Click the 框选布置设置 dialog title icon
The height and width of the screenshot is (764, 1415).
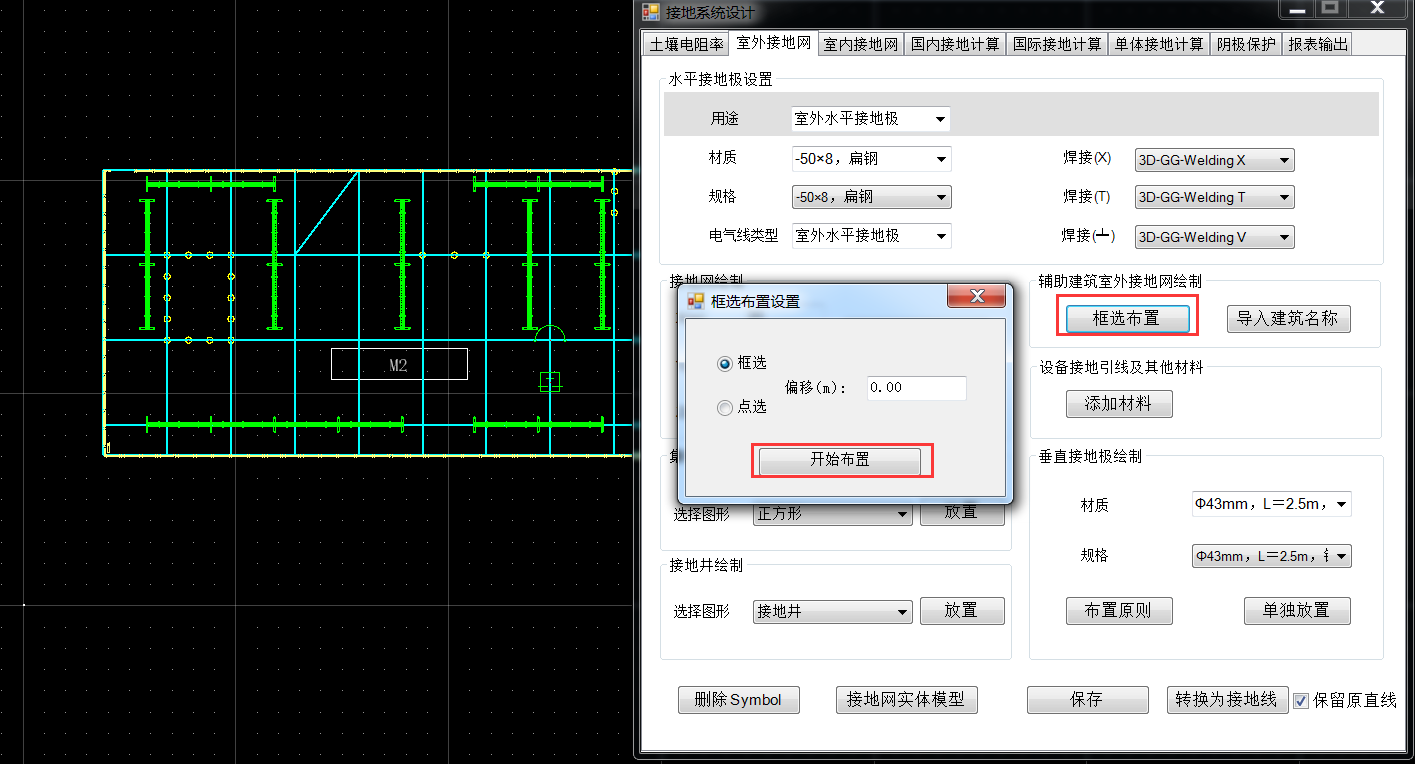point(696,300)
